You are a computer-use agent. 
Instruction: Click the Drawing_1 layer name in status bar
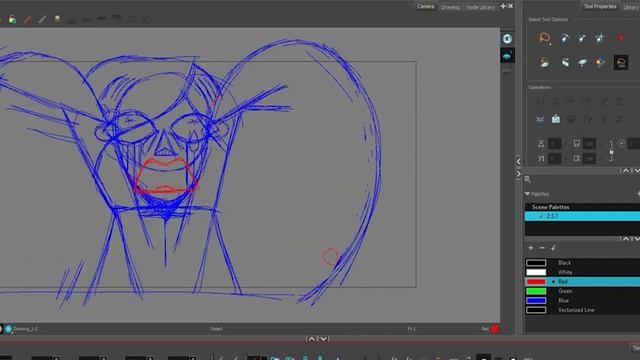click(25, 329)
